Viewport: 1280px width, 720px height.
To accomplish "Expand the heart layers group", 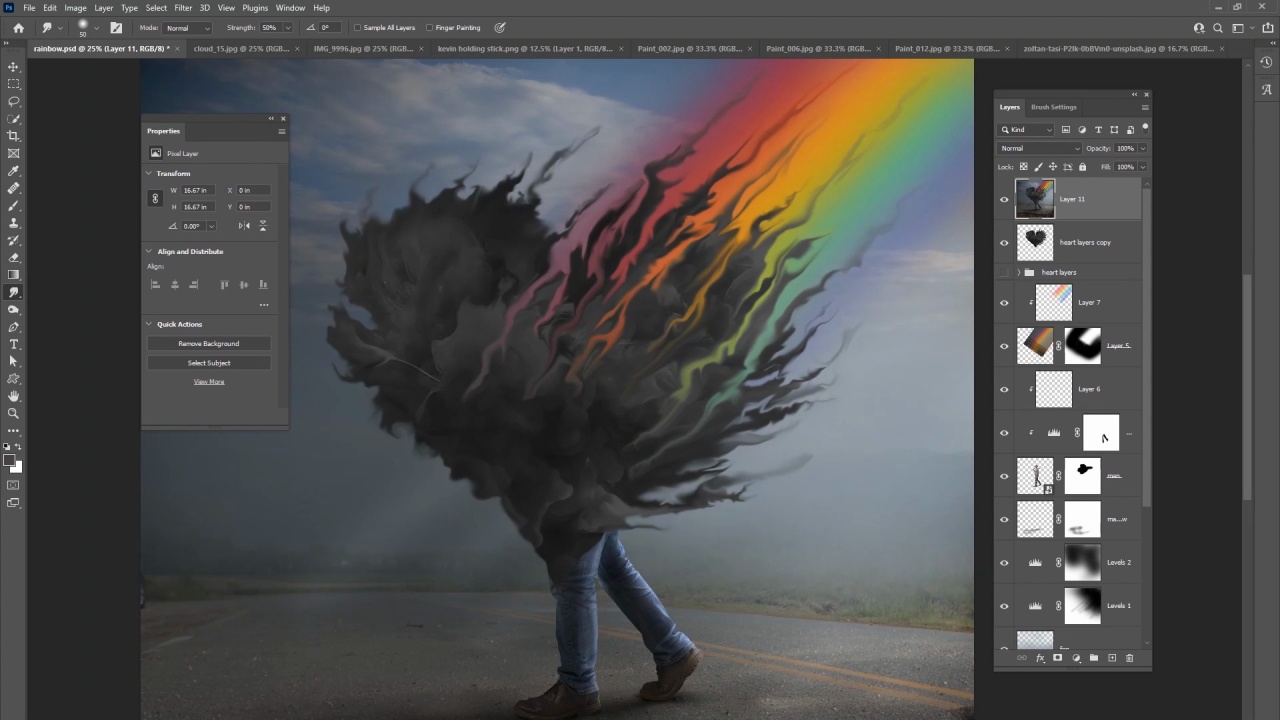I will click(1018, 272).
